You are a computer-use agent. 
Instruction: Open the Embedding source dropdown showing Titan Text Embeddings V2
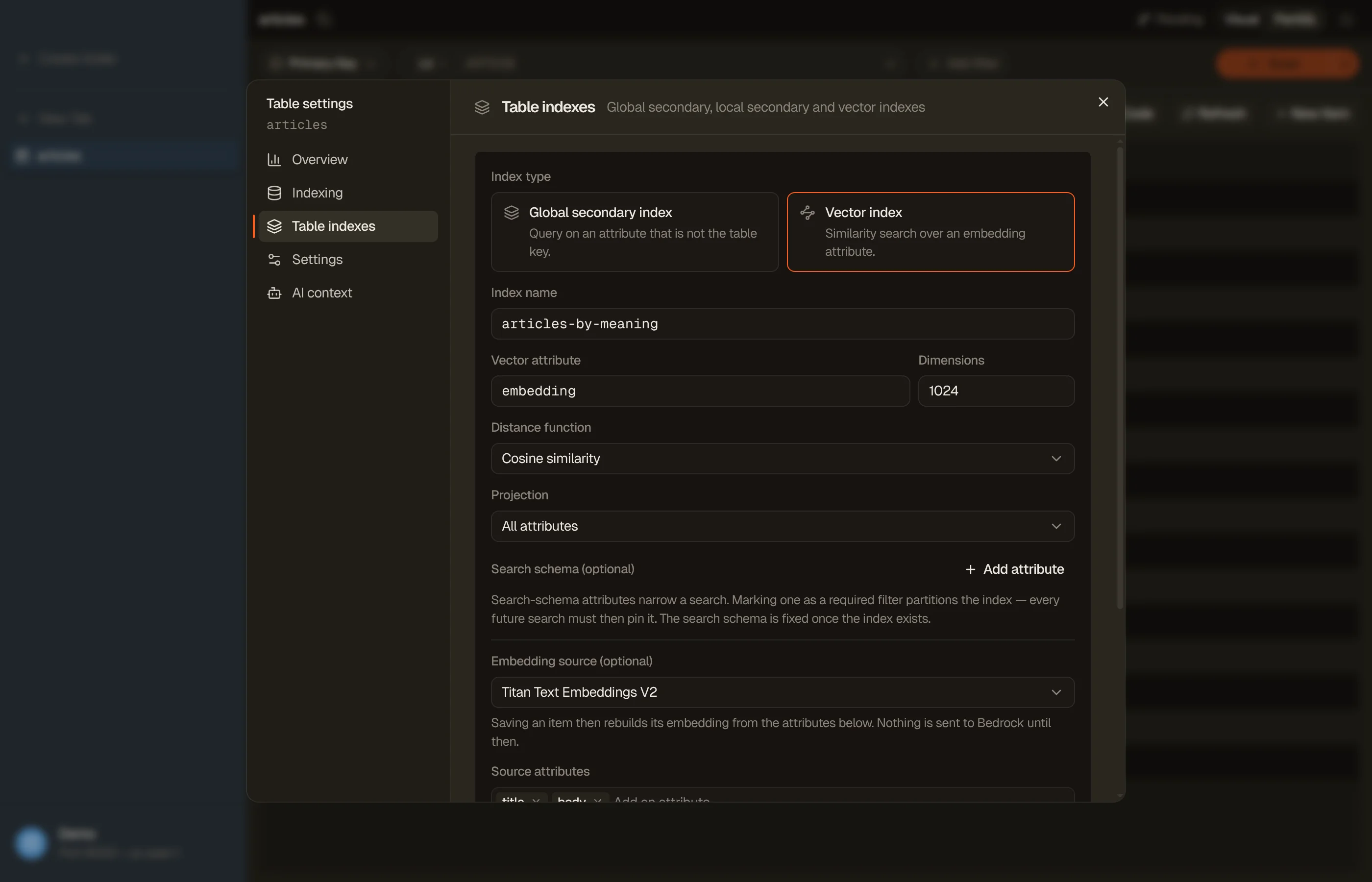[x=782, y=692]
